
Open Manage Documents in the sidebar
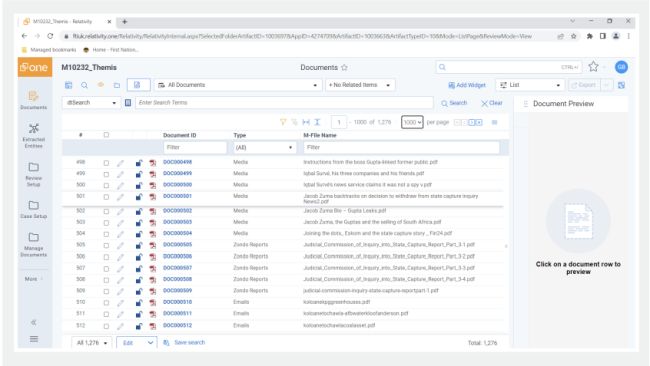pos(34,245)
